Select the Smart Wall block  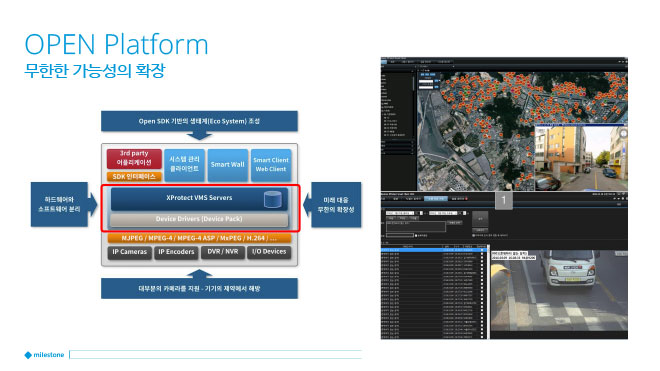[227, 165]
